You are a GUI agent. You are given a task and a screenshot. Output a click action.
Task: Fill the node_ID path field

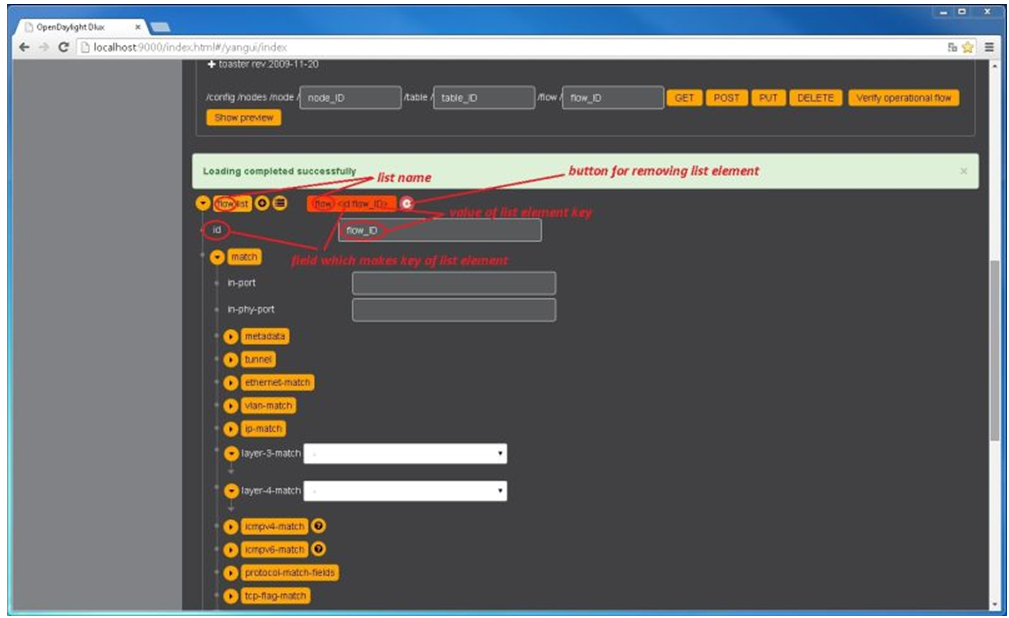(351, 98)
